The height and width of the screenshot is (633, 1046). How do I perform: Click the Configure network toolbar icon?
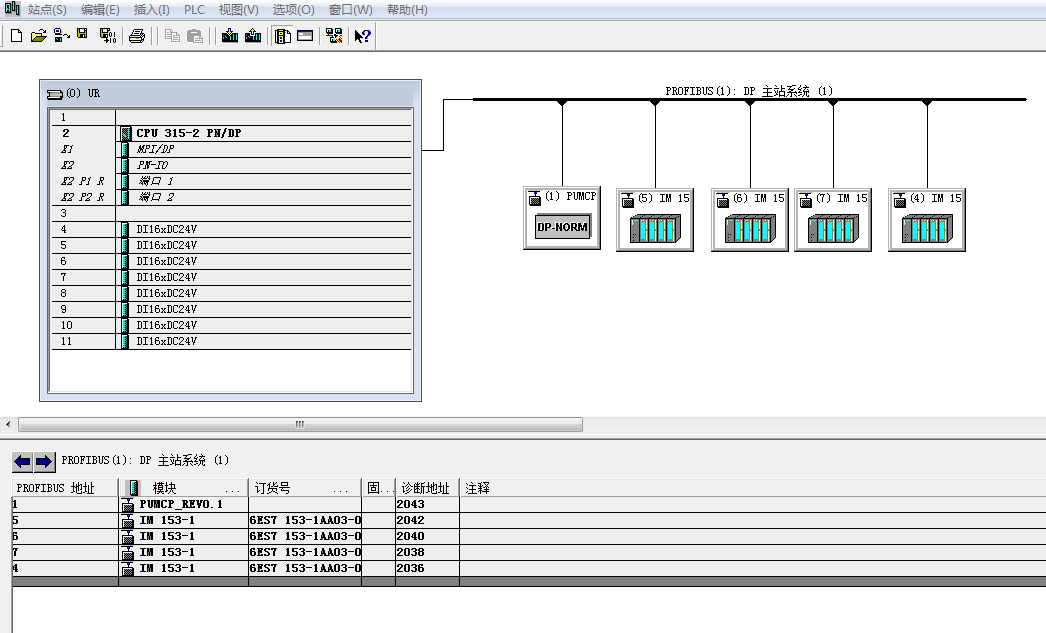[x=334, y=35]
